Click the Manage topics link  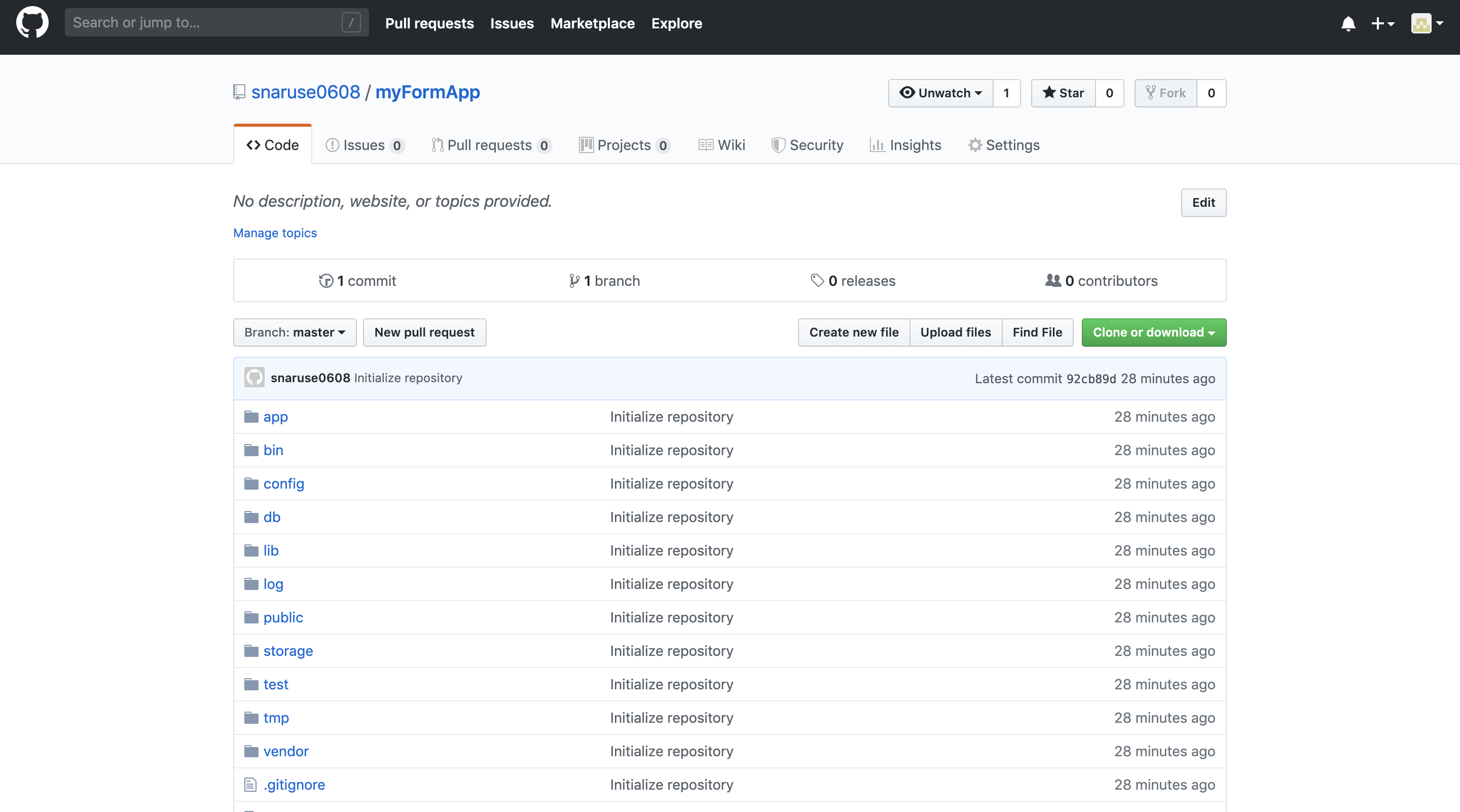click(275, 233)
